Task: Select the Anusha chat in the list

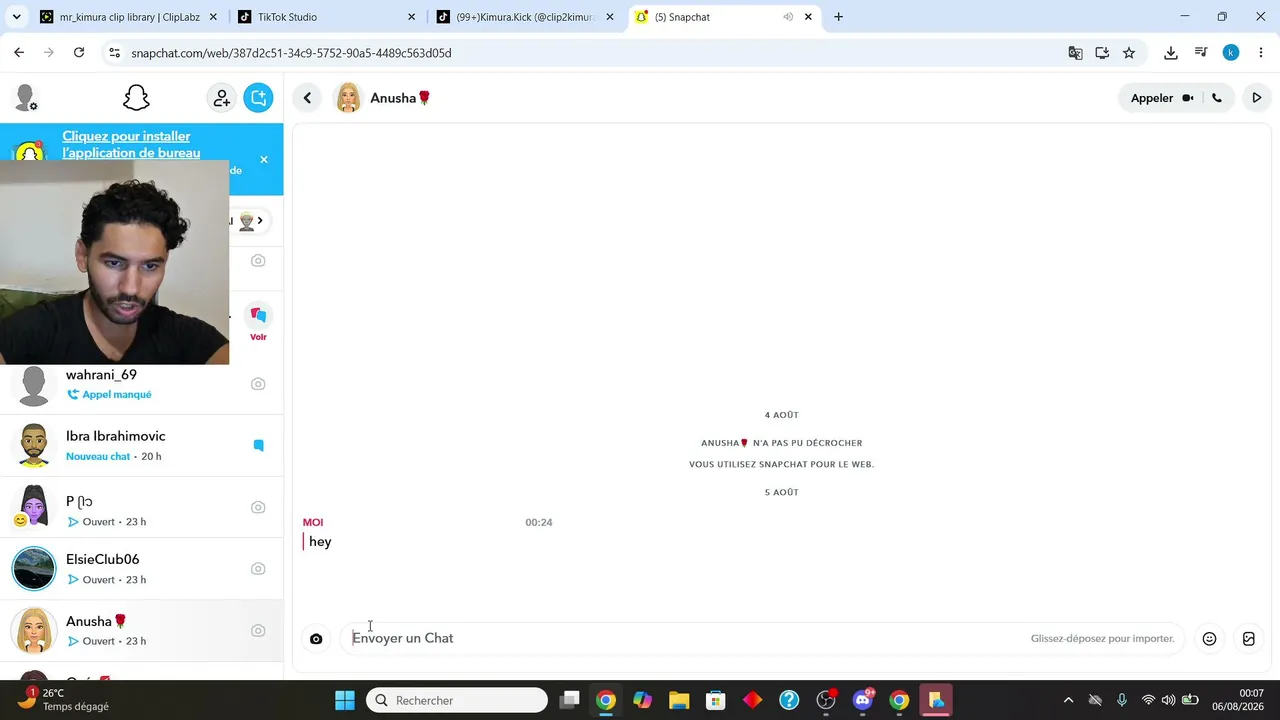Action: pyautogui.click(x=141, y=630)
